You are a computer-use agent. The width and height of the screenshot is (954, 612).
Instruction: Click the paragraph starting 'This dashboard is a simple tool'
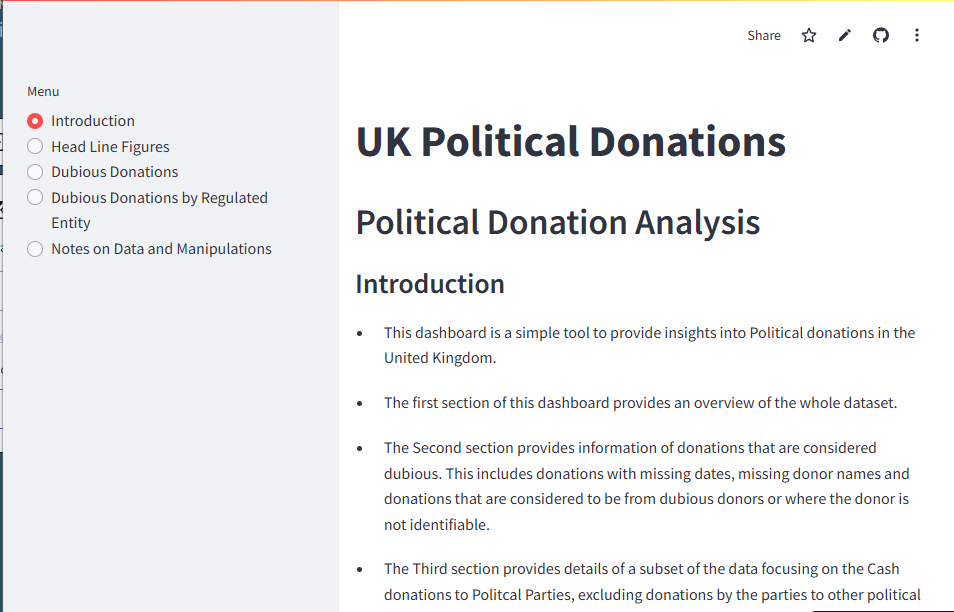point(648,345)
